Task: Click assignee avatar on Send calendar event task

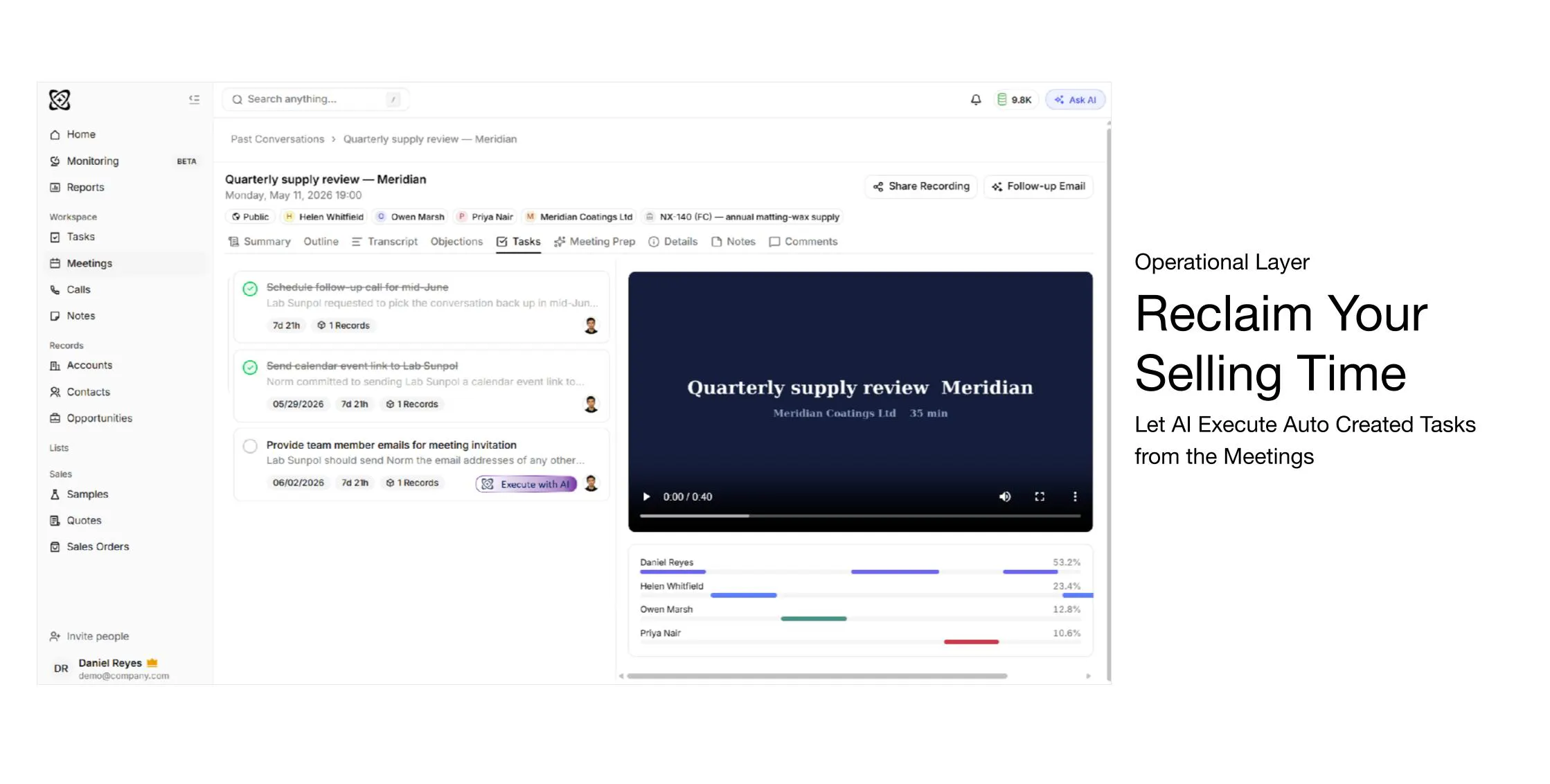Action: [591, 404]
